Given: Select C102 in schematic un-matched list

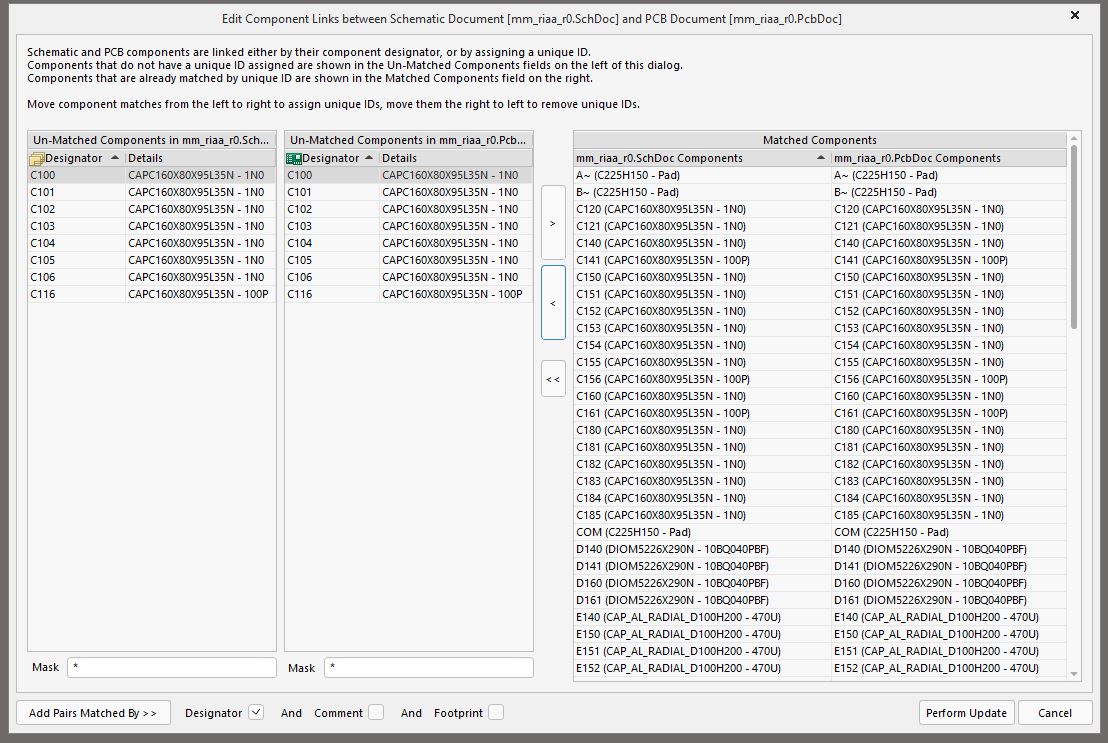Looking at the screenshot, I should point(151,209).
